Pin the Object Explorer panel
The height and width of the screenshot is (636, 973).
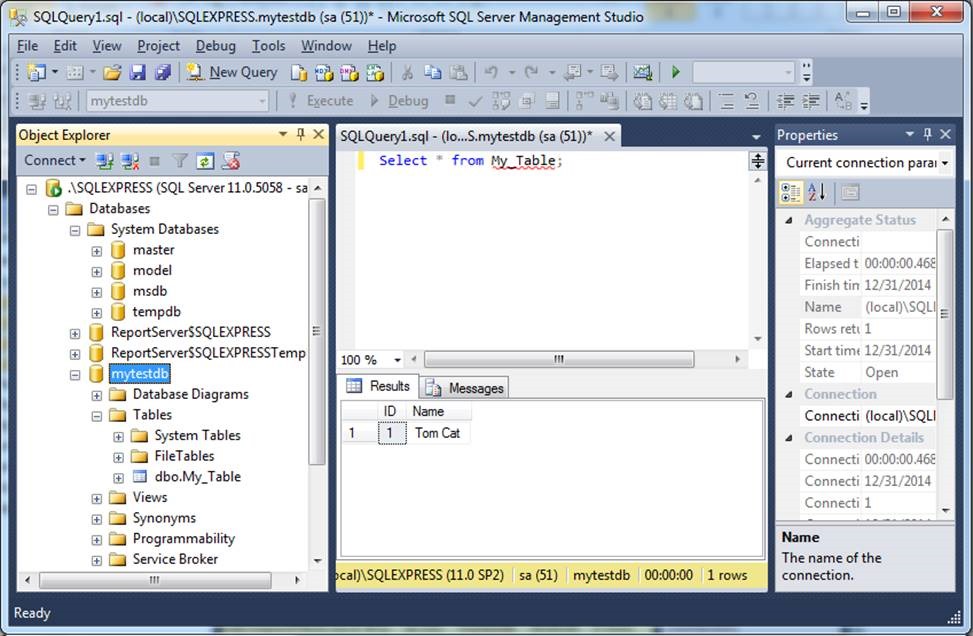300,134
